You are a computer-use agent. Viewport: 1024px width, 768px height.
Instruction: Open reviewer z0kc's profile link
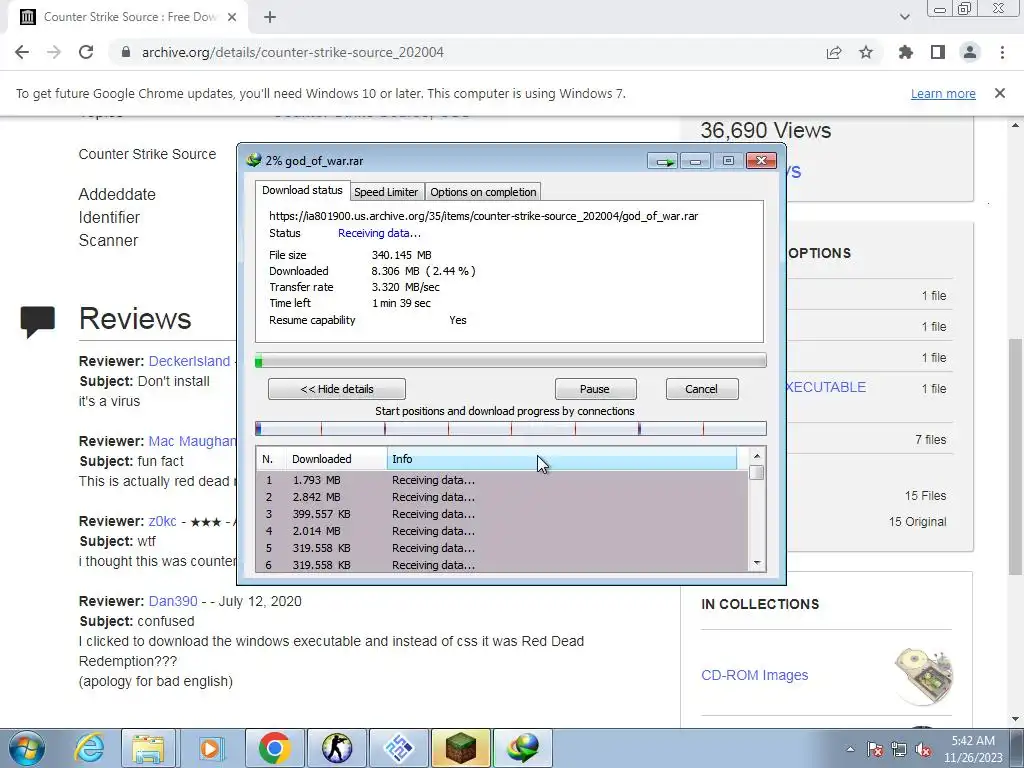pos(163,521)
